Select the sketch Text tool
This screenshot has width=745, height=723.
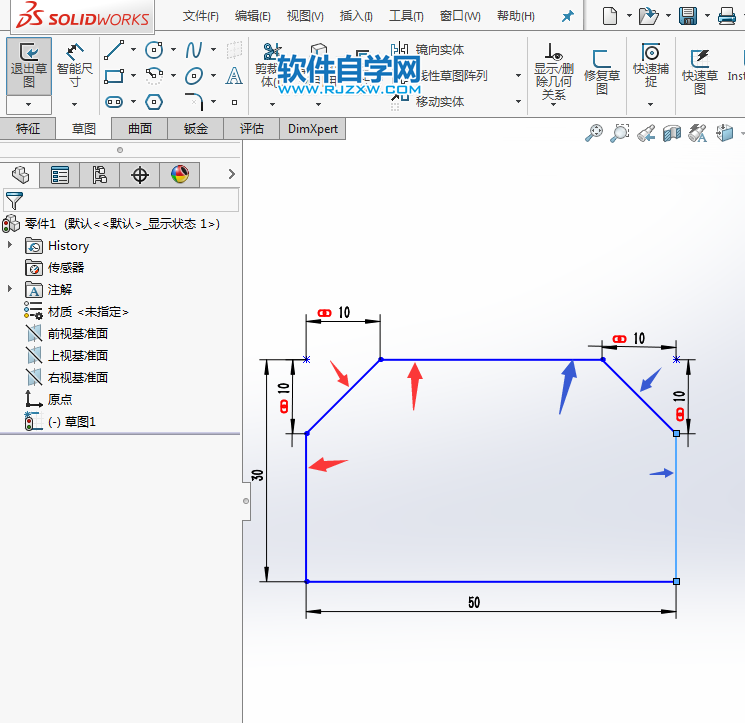234,76
